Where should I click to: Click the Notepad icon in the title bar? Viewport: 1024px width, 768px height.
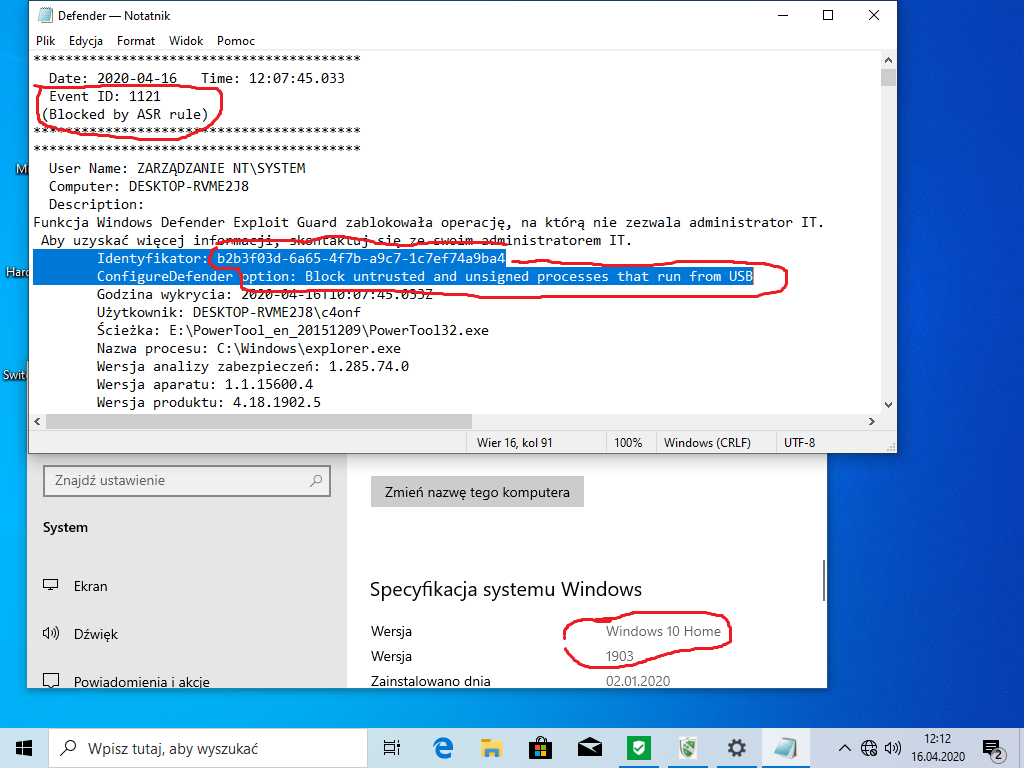click(45, 15)
